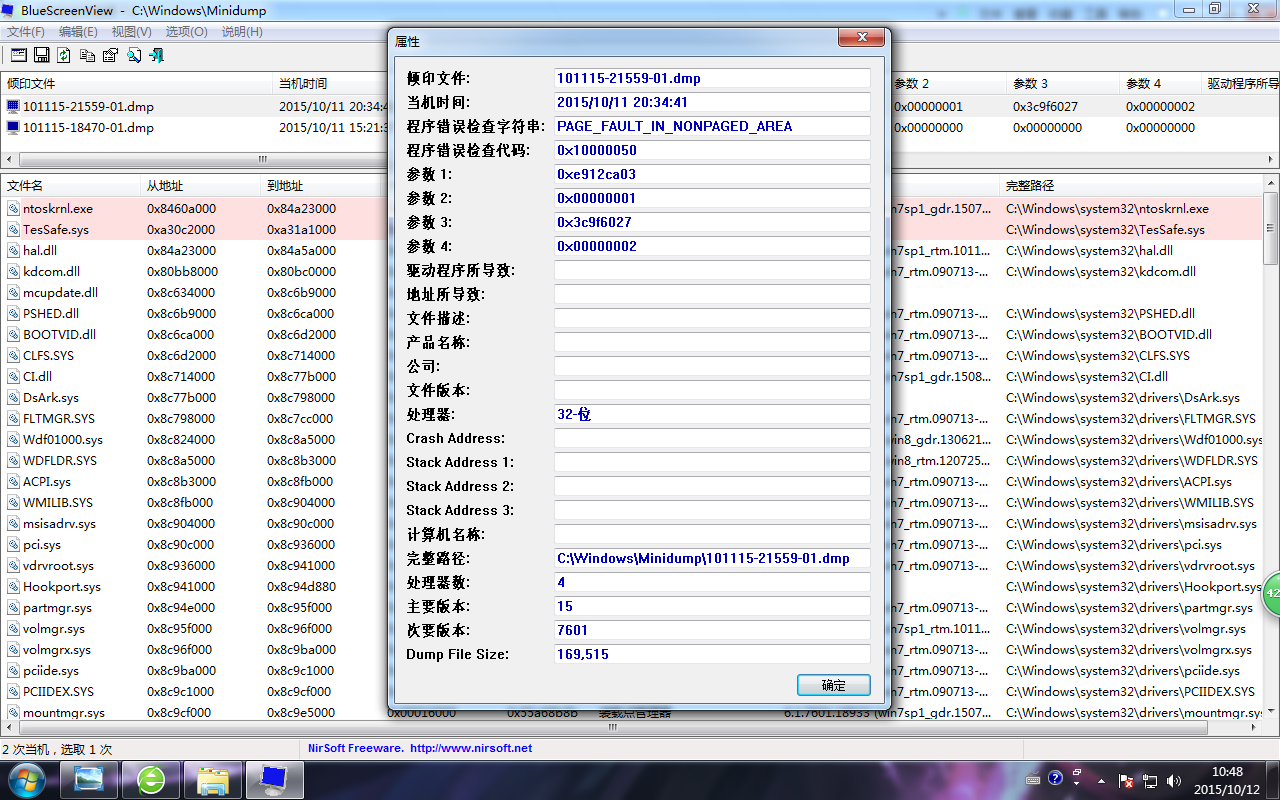Click the 倾印文件 value field 101115-21559-01.dmp
The height and width of the screenshot is (800, 1280).
[x=712, y=78]
